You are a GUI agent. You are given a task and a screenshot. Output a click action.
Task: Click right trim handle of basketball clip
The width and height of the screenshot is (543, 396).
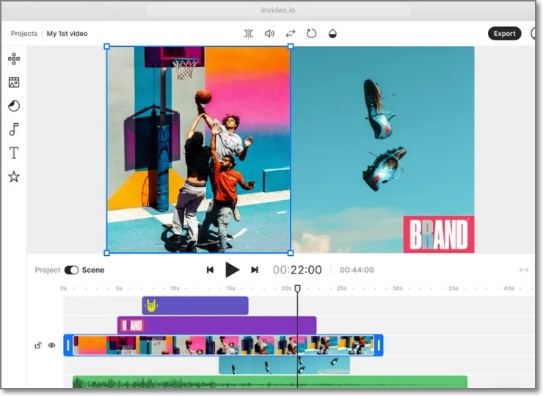pos(379,345)
